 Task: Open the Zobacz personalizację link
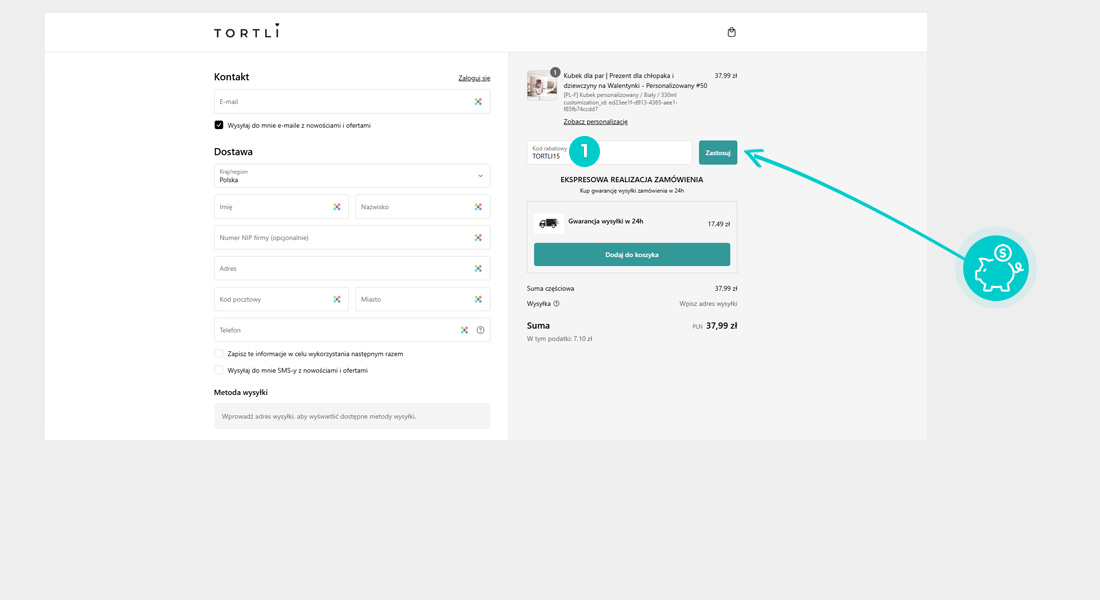[595, 122]
